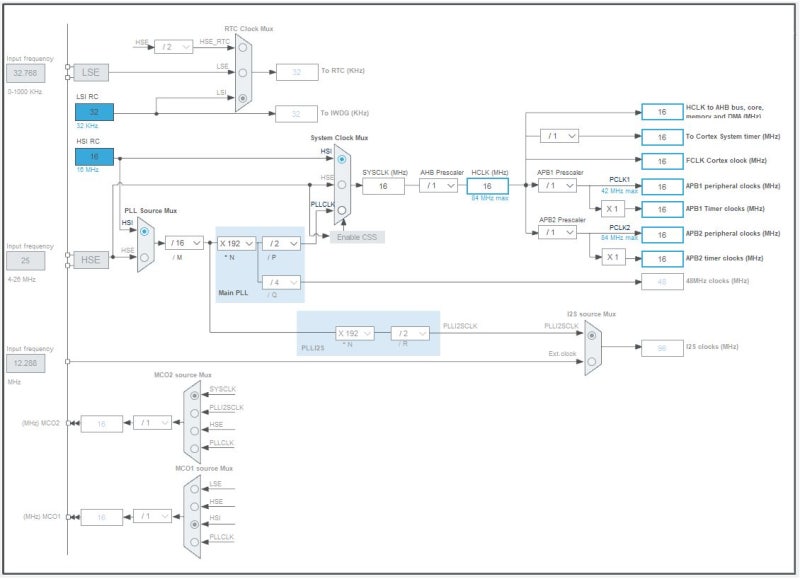Open PLLI2S /R divider dropdown
The image size is (800, 579).
[x=410, y=334]
